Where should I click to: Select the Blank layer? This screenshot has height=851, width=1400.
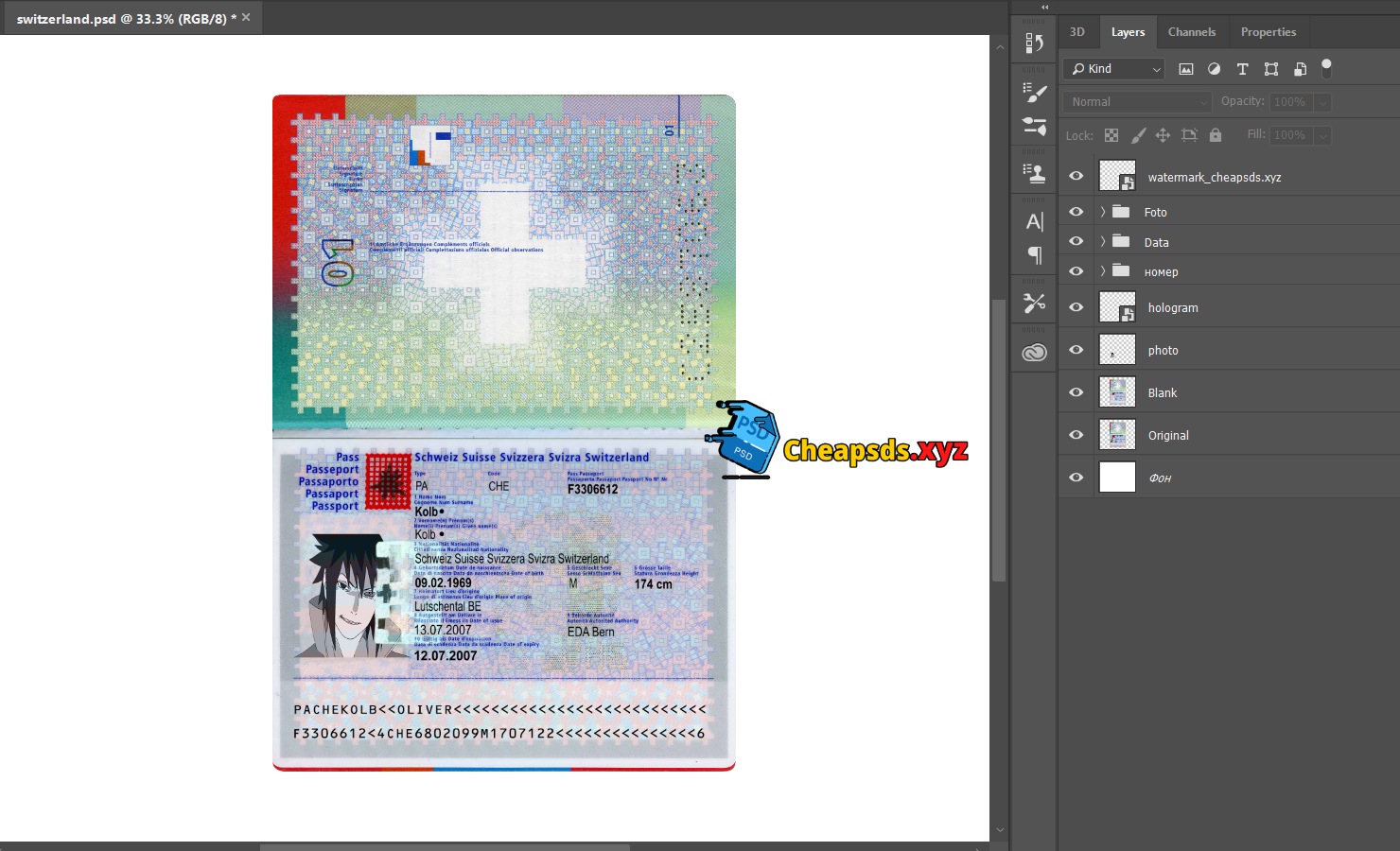[x=1163, y=392]
